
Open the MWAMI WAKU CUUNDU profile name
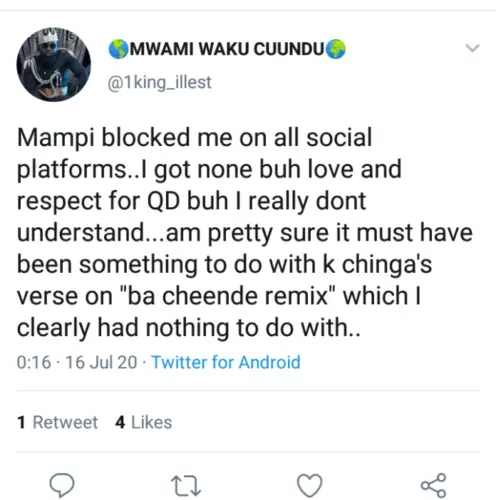click(227, 49)
